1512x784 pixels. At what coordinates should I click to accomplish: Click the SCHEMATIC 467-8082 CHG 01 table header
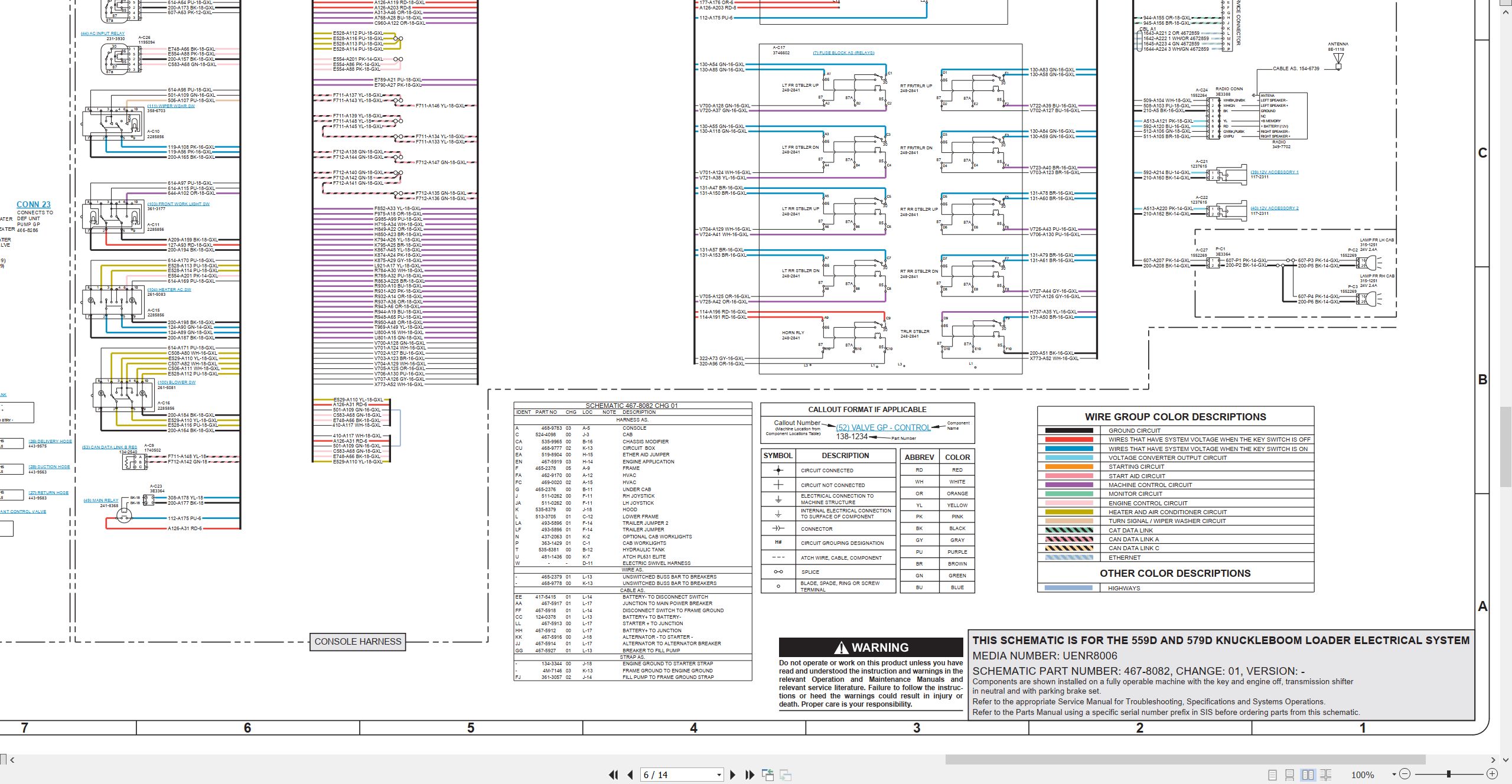click(x=632, y=406)
